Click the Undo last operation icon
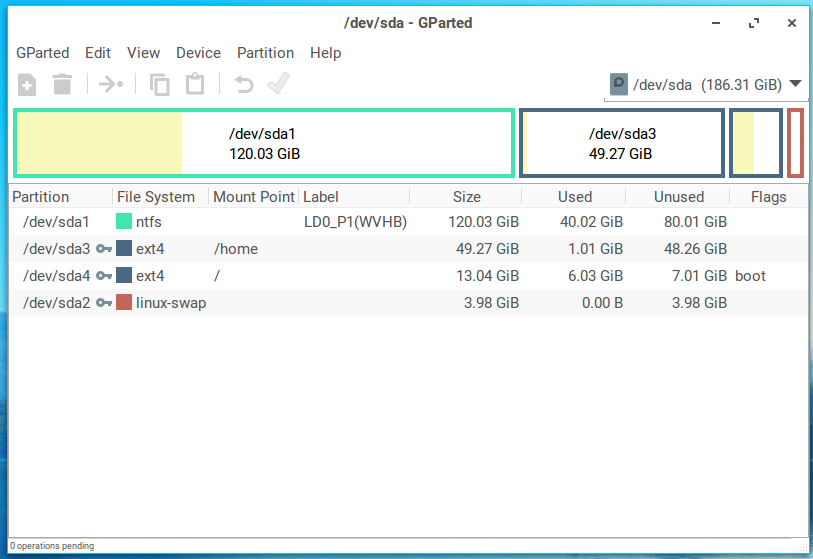This screenshot has width=813, height=559. pyautogui.click(x=243, y=85)
